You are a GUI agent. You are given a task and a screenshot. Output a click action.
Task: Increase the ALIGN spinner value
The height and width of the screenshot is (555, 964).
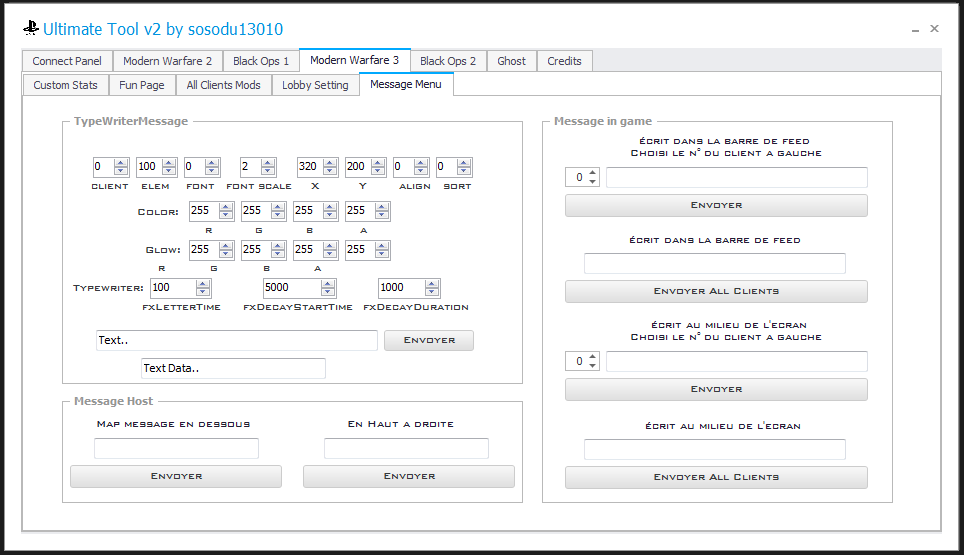(x=421, y=163)
